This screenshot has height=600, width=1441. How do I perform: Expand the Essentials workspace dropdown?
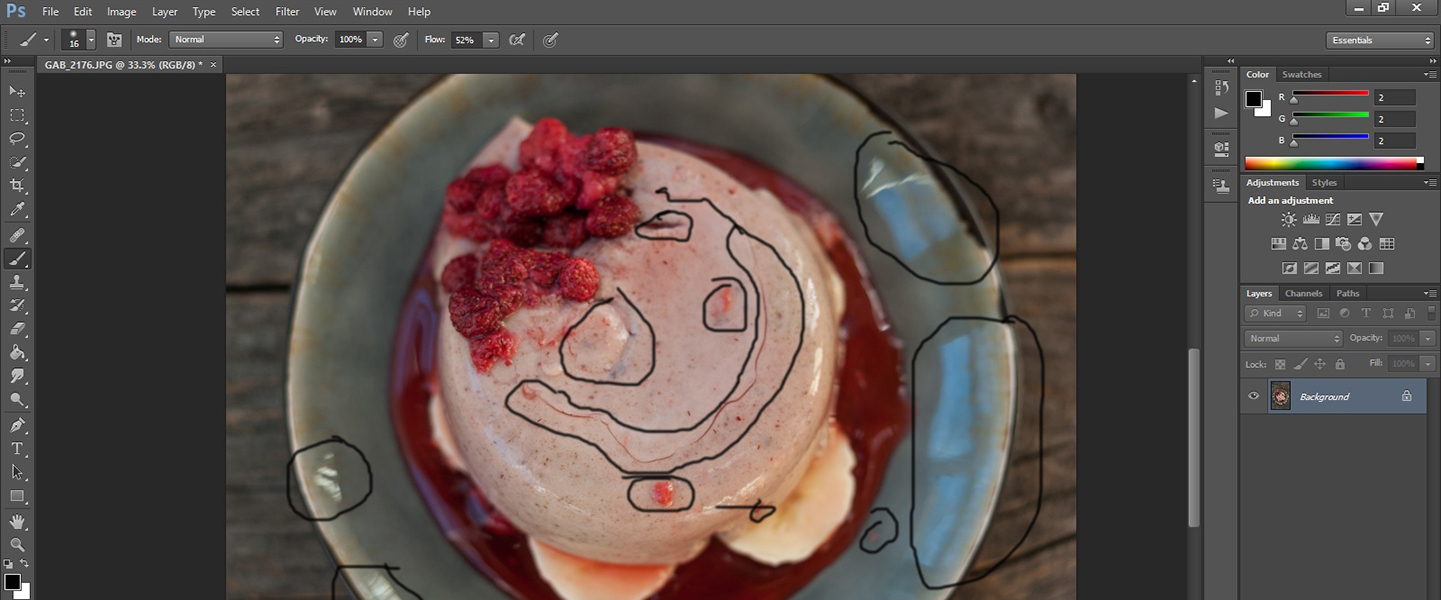1380,40
